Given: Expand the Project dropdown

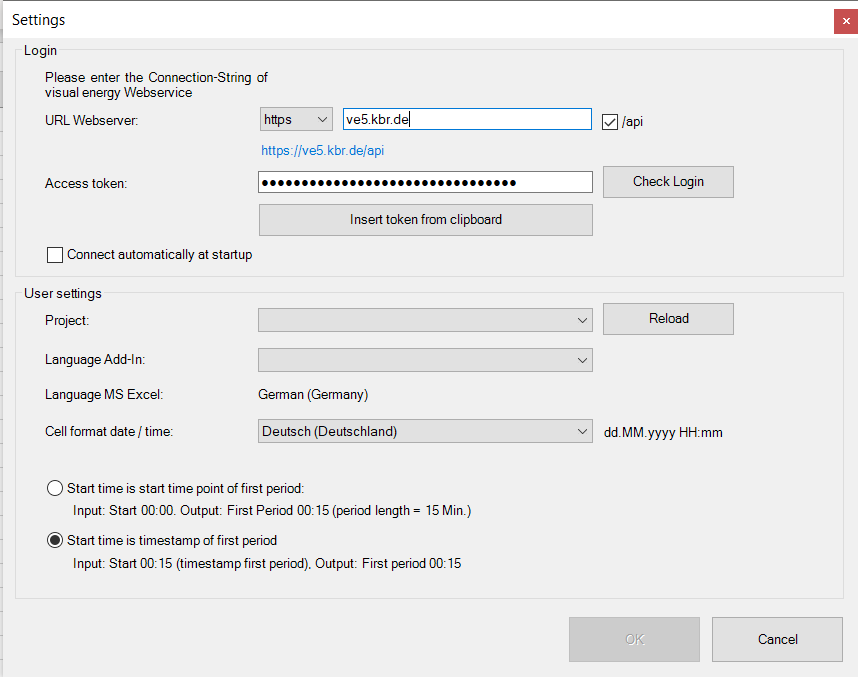Looking at the screenshot, I should [425, 320].
